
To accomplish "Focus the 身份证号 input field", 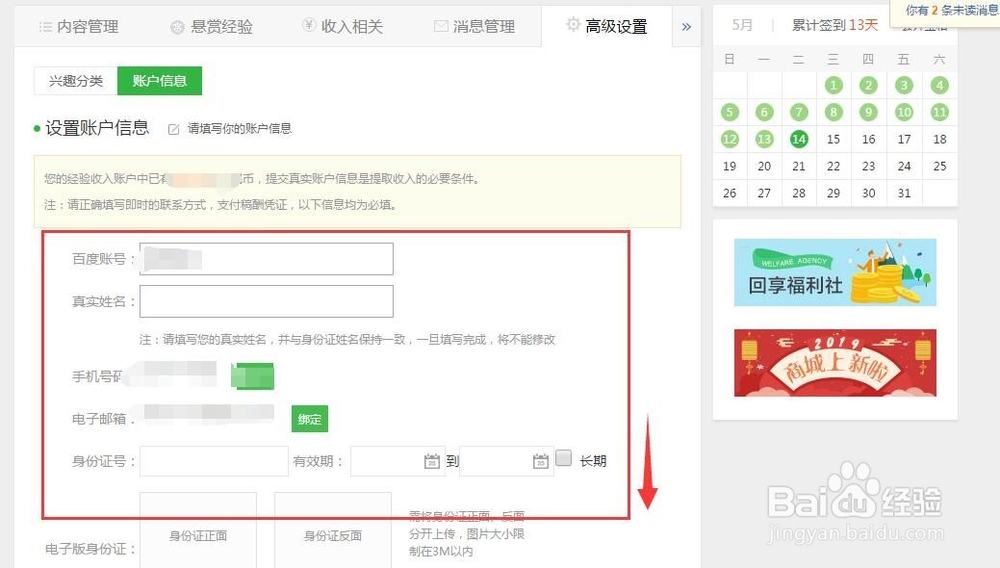I will click(x=214, y=461).
